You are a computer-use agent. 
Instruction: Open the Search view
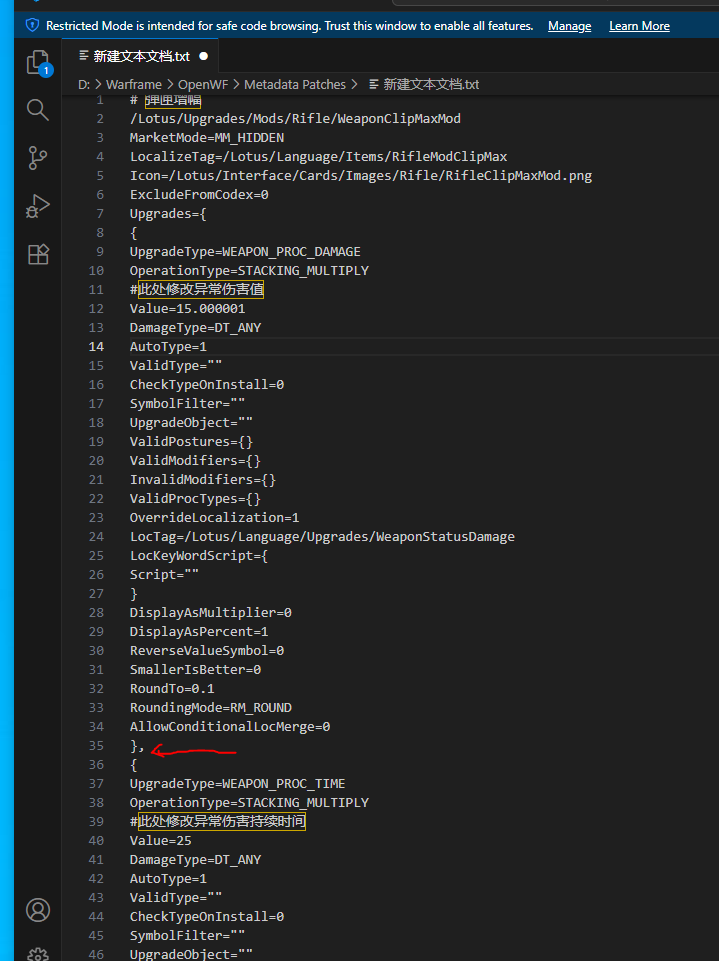38,110
